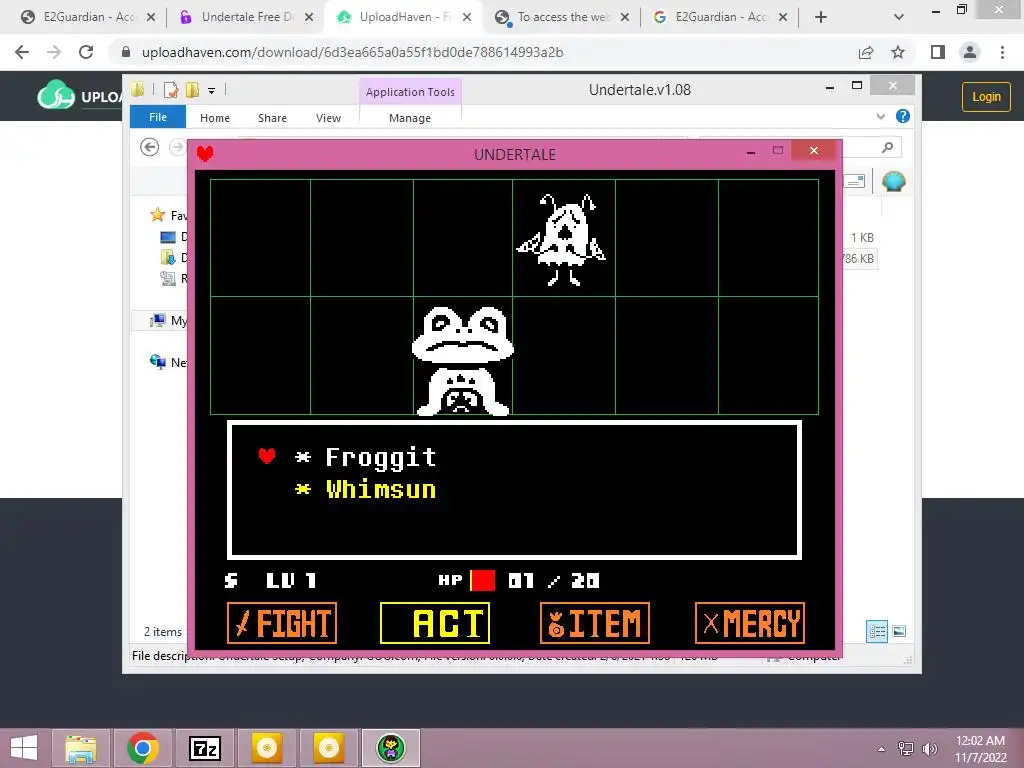This screenshot has width=1024, height=768.
Task: Open the Windows Start button
Action: [x=24, y=748]
